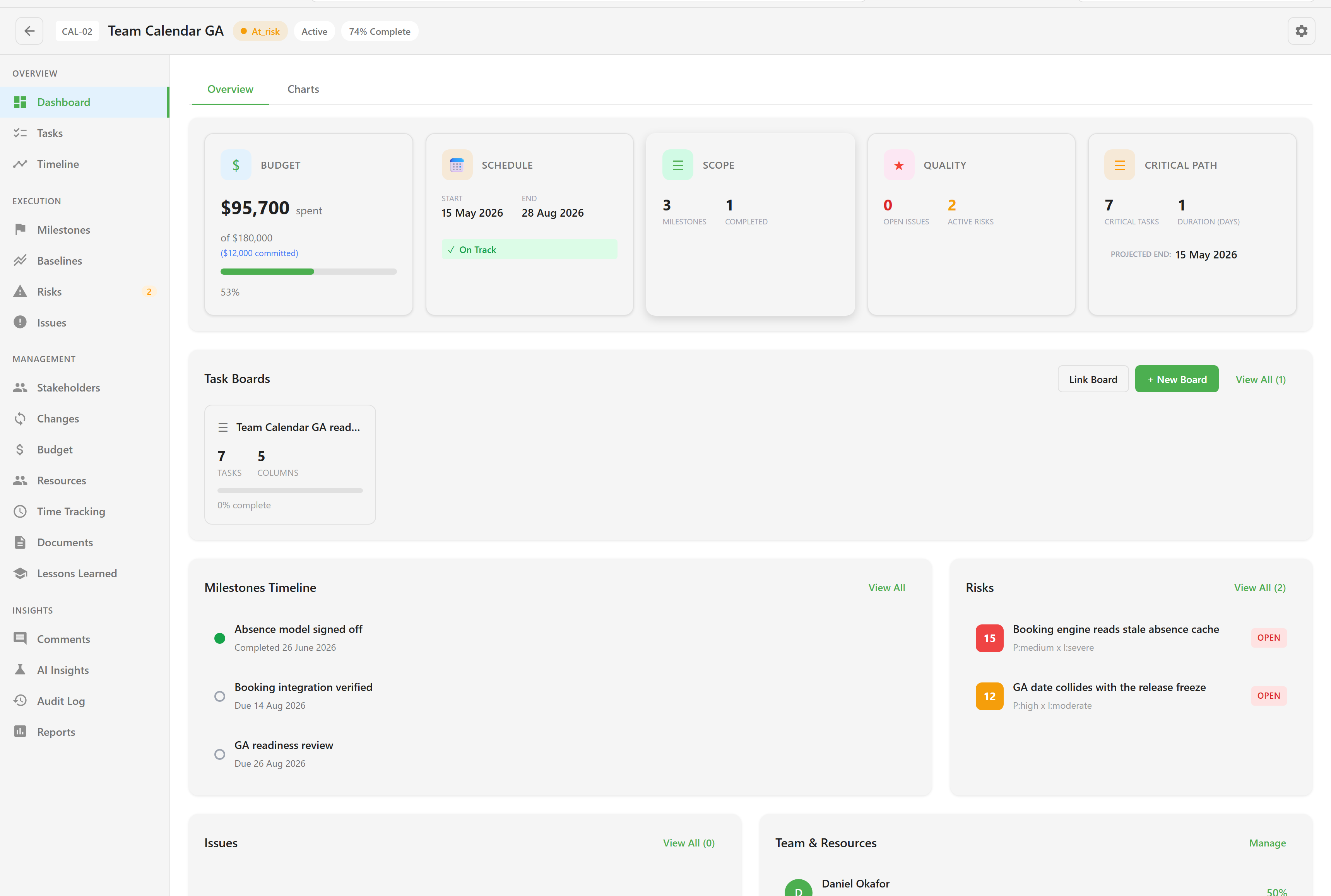Open GA date collides with release freeze risk
The image size is (1331, 896).
tap(1131, 696)
